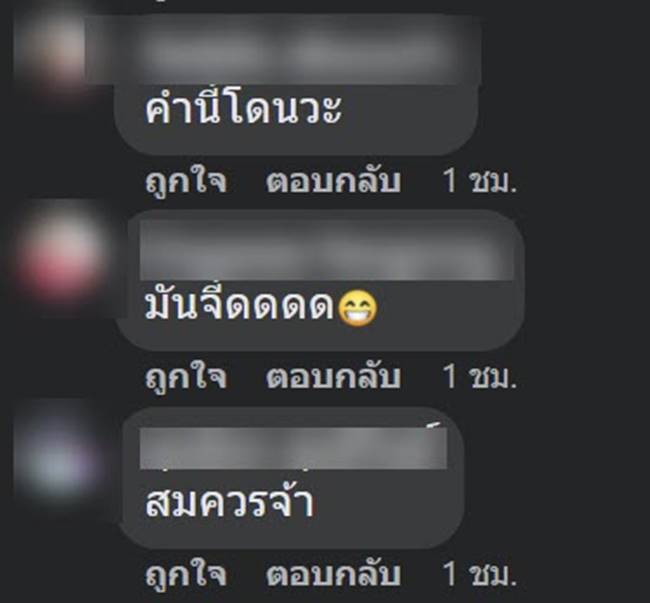Screen dimensions: 650x603
Task: Open the '1 ชม.' timestamp under 'มันจี๊ดดดด'
Action: tap(480, 376)
